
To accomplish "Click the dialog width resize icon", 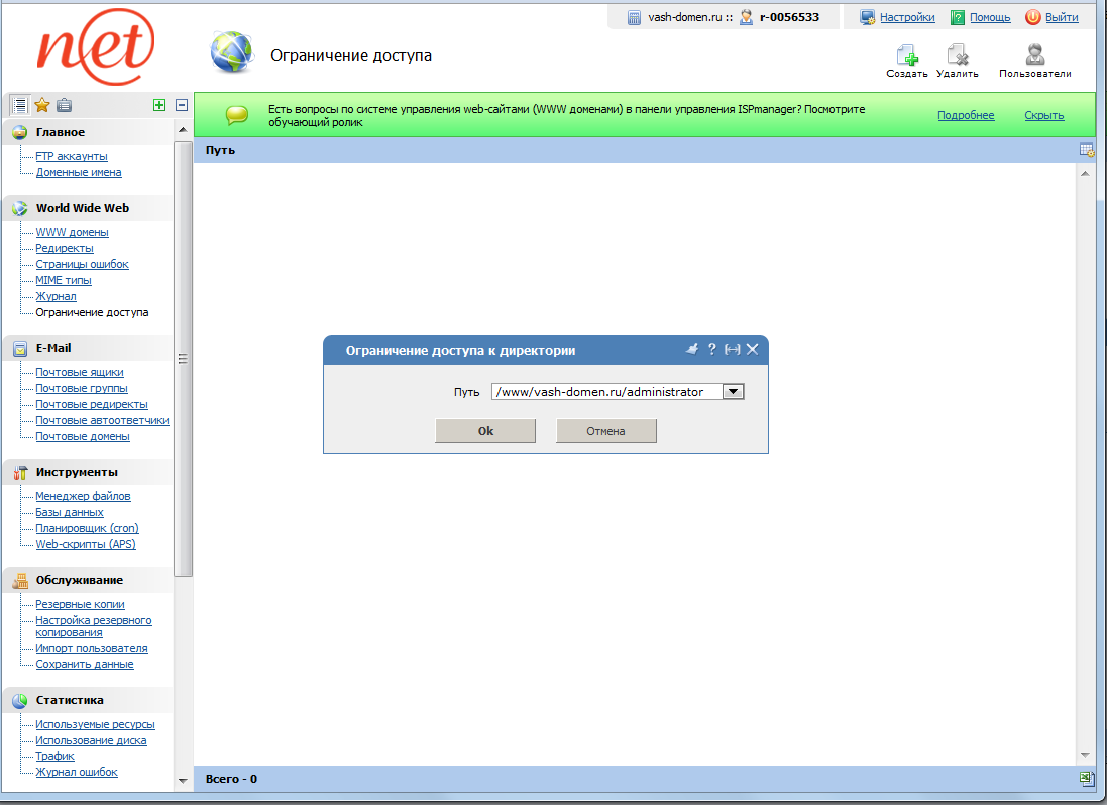I will [x=732, y=349].
